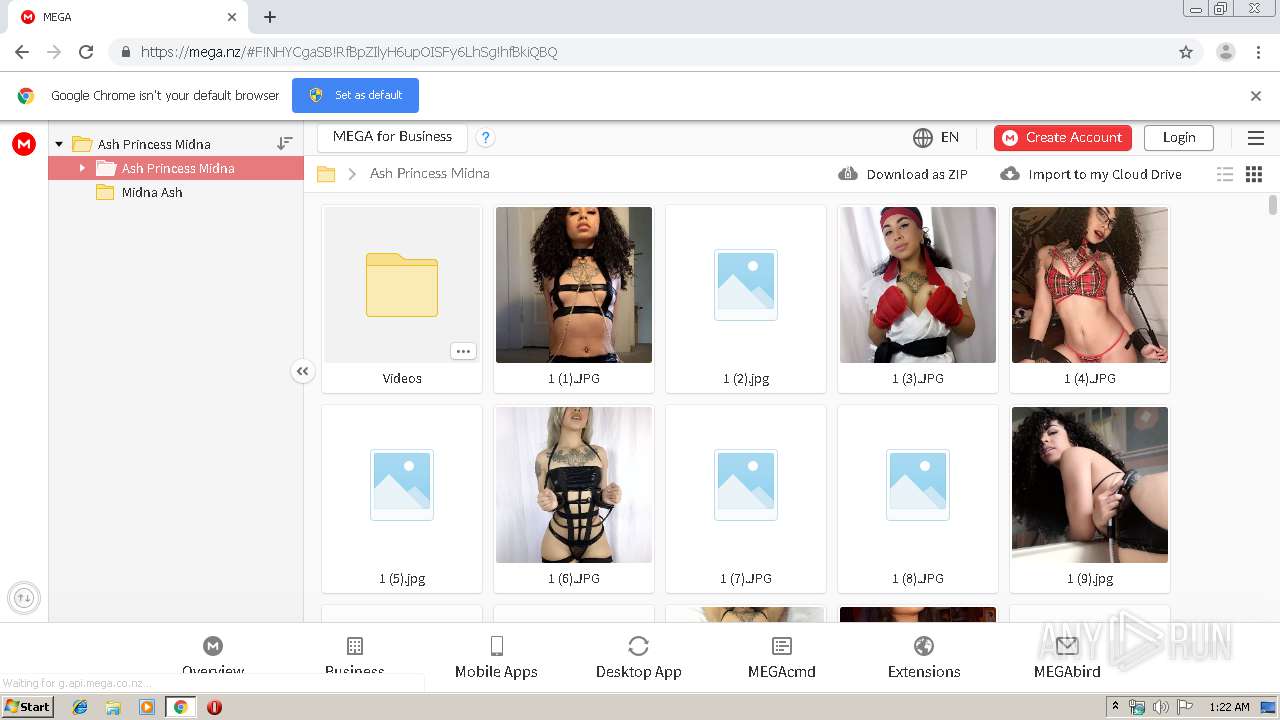Image resolution: width=1280 pixels, height=720 pixels.
Task: Click the address bar URL
Action: tap(349, 52)
